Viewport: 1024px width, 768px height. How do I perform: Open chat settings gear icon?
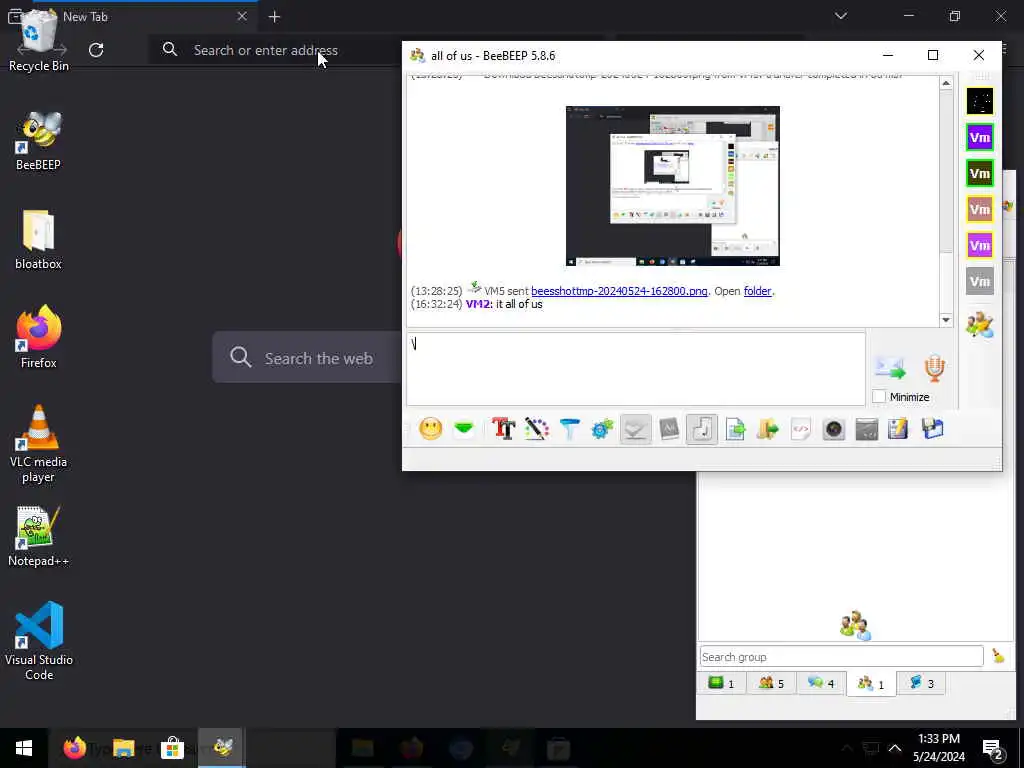[x=602, y=429]
